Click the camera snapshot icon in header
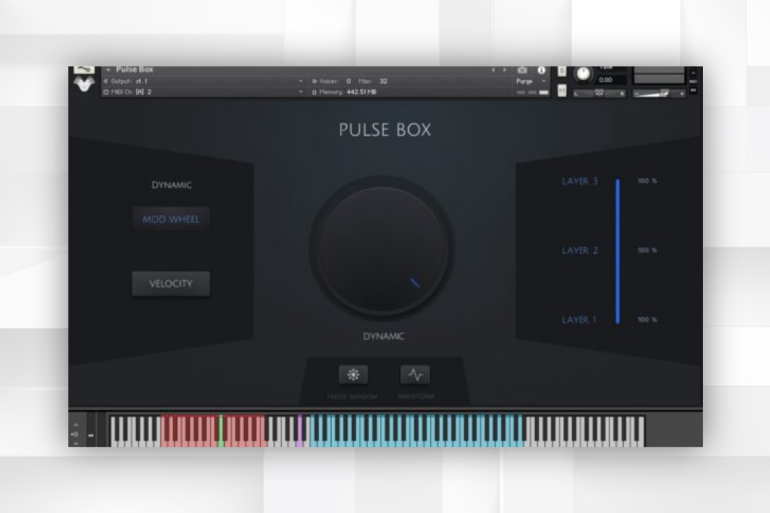The image size is (770, 513). click(x=522, y=70)
